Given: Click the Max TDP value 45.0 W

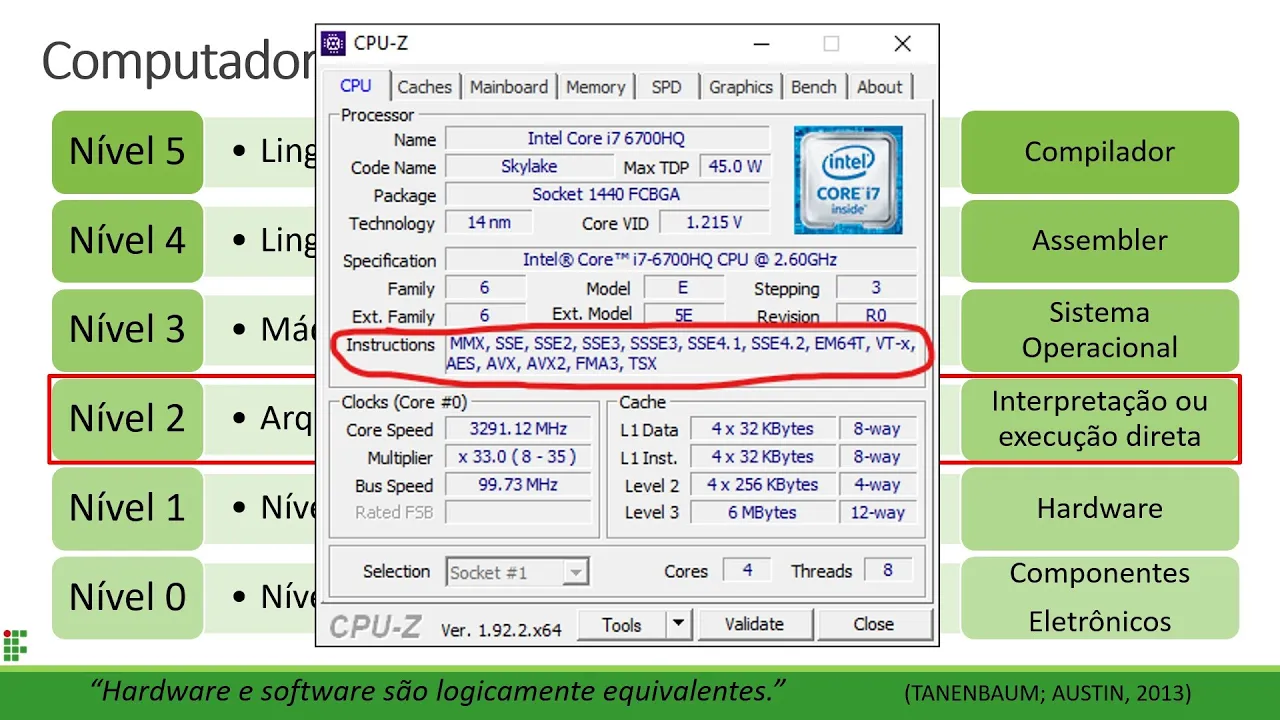Looking at the screenshot, I should [735, 167].
